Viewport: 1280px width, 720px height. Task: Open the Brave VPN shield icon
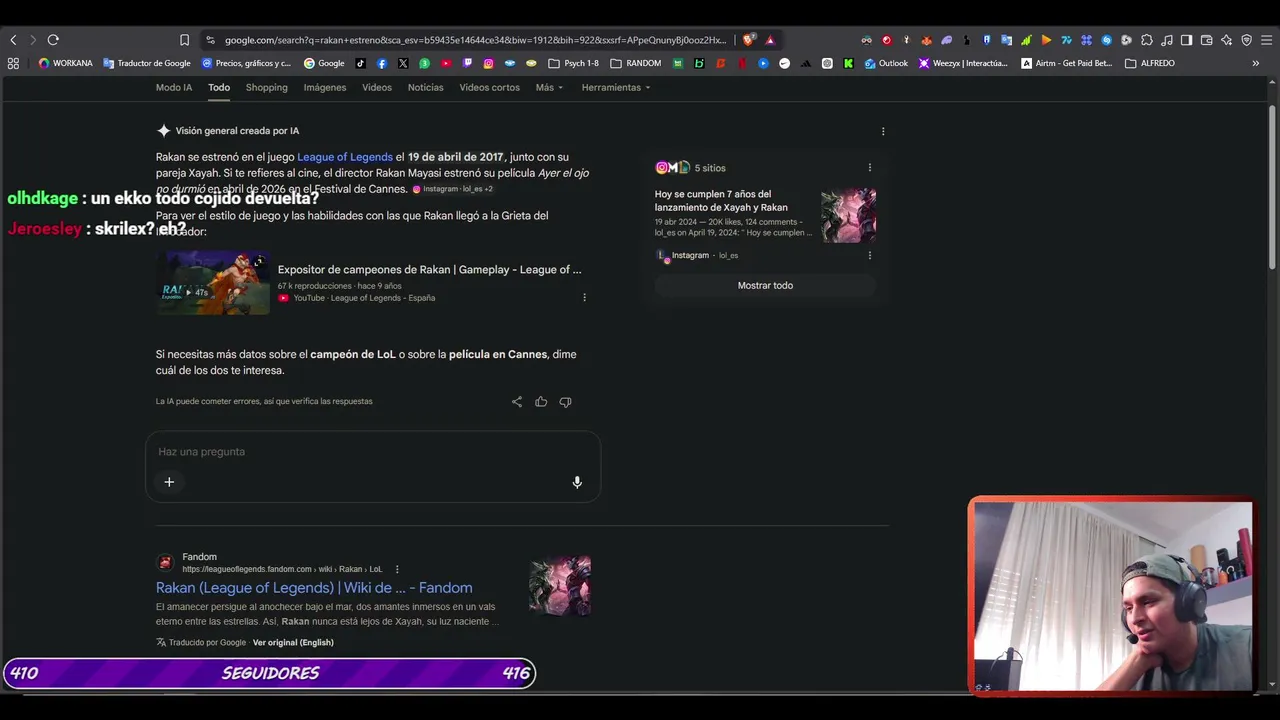[1246, 40]
